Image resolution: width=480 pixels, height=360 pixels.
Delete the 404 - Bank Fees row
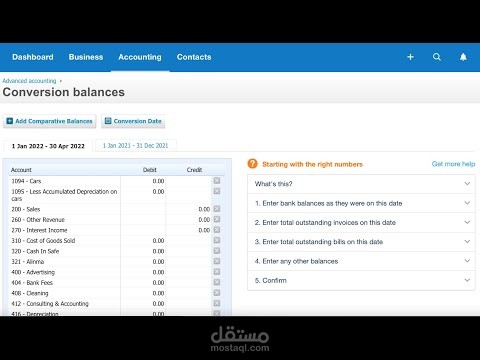[x=217, y=282]
